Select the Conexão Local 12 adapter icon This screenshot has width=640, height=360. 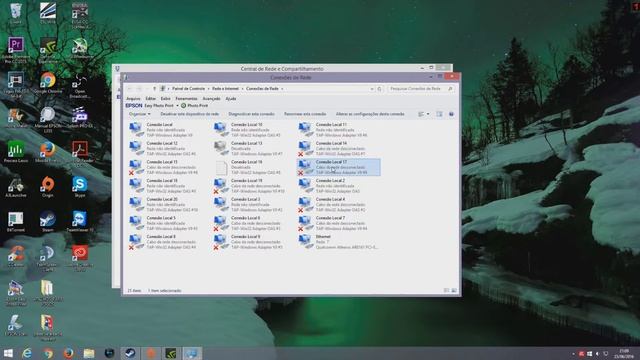[x=136, y=148]
